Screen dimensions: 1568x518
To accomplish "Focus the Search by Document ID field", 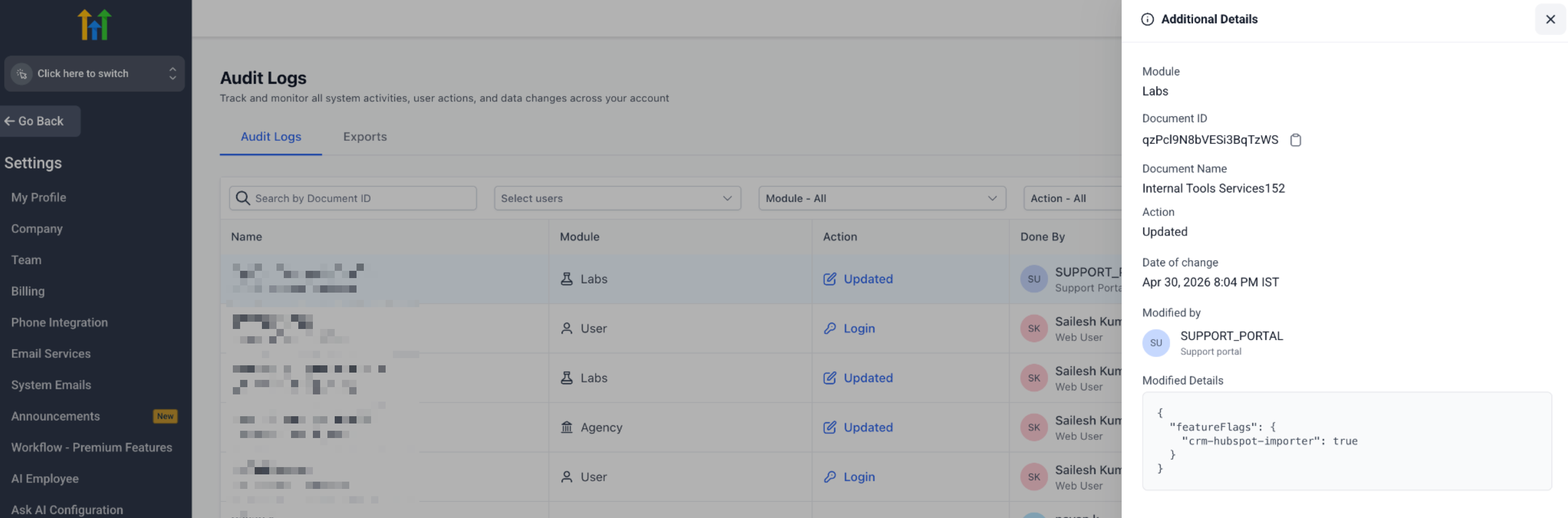I will [352, 198].
